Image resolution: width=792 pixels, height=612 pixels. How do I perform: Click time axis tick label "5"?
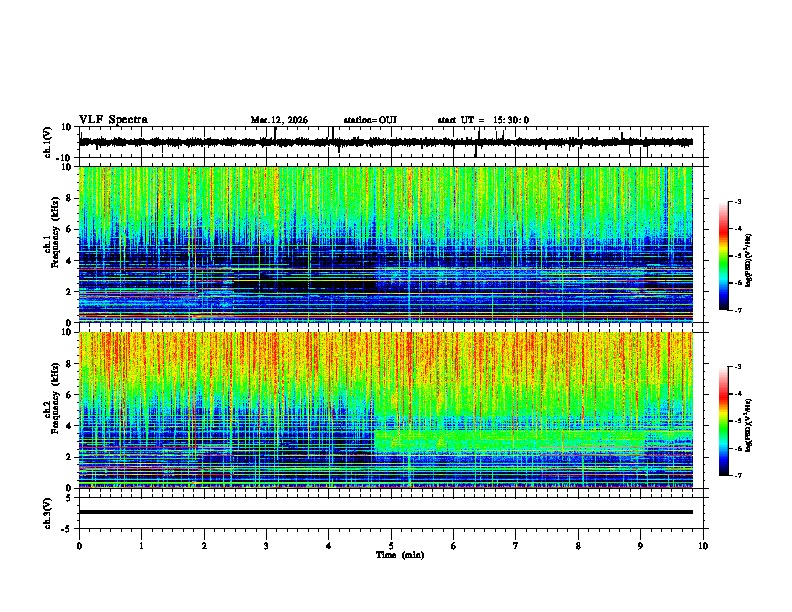(391, 546)
